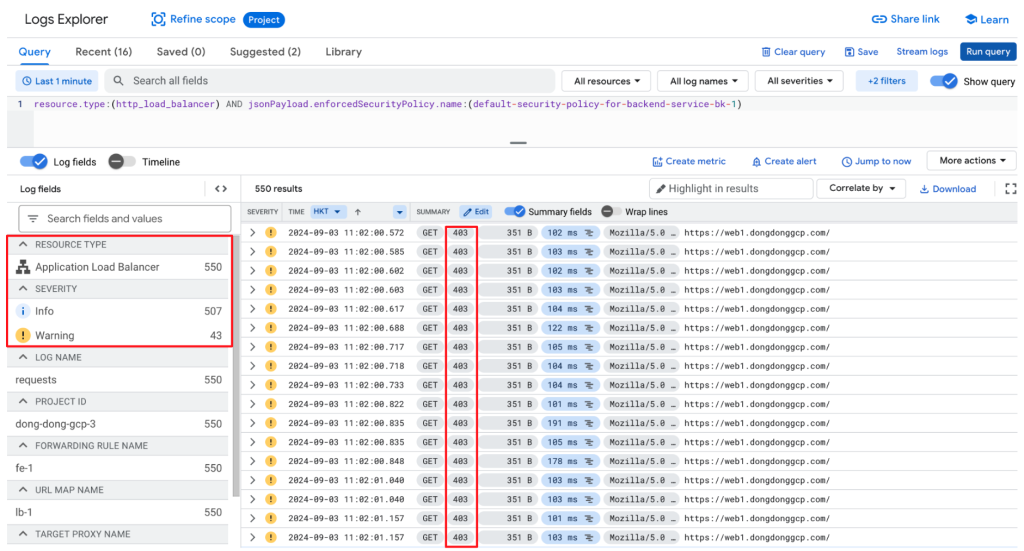This screenshot has height=551, width=1024.
Task: Click the fullscreen expand icon
Action: tap(1010, 189)
